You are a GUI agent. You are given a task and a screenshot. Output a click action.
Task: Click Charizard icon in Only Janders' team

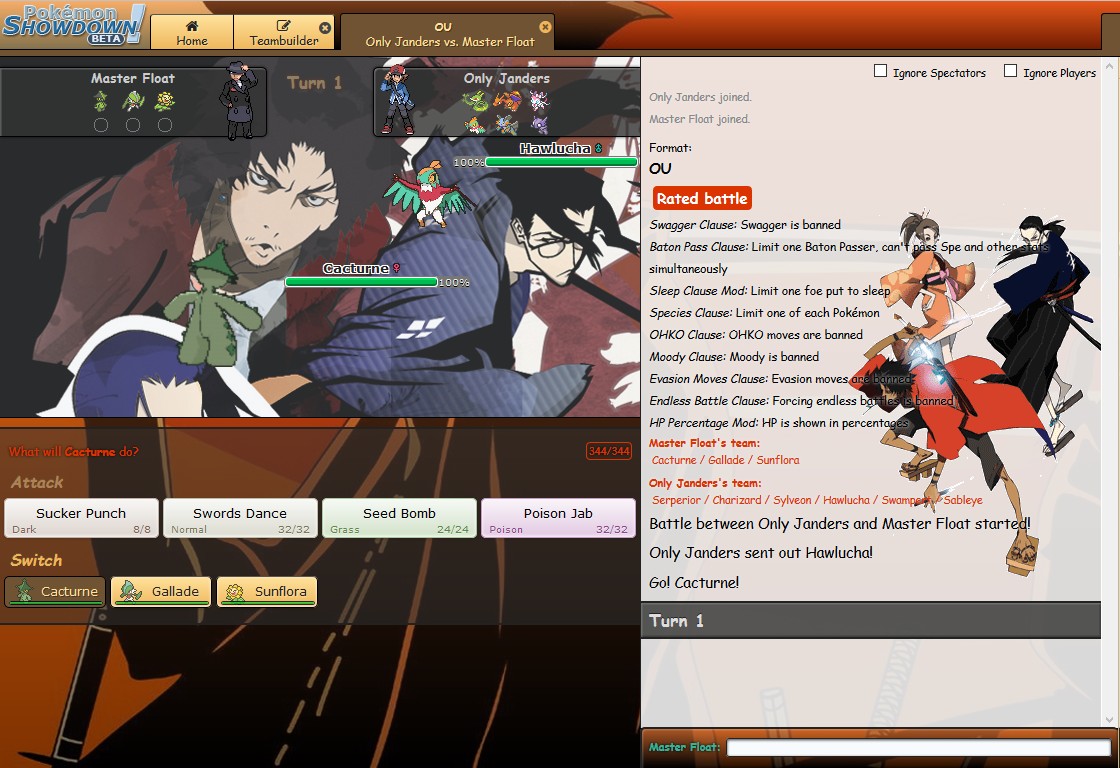[507, 101]
